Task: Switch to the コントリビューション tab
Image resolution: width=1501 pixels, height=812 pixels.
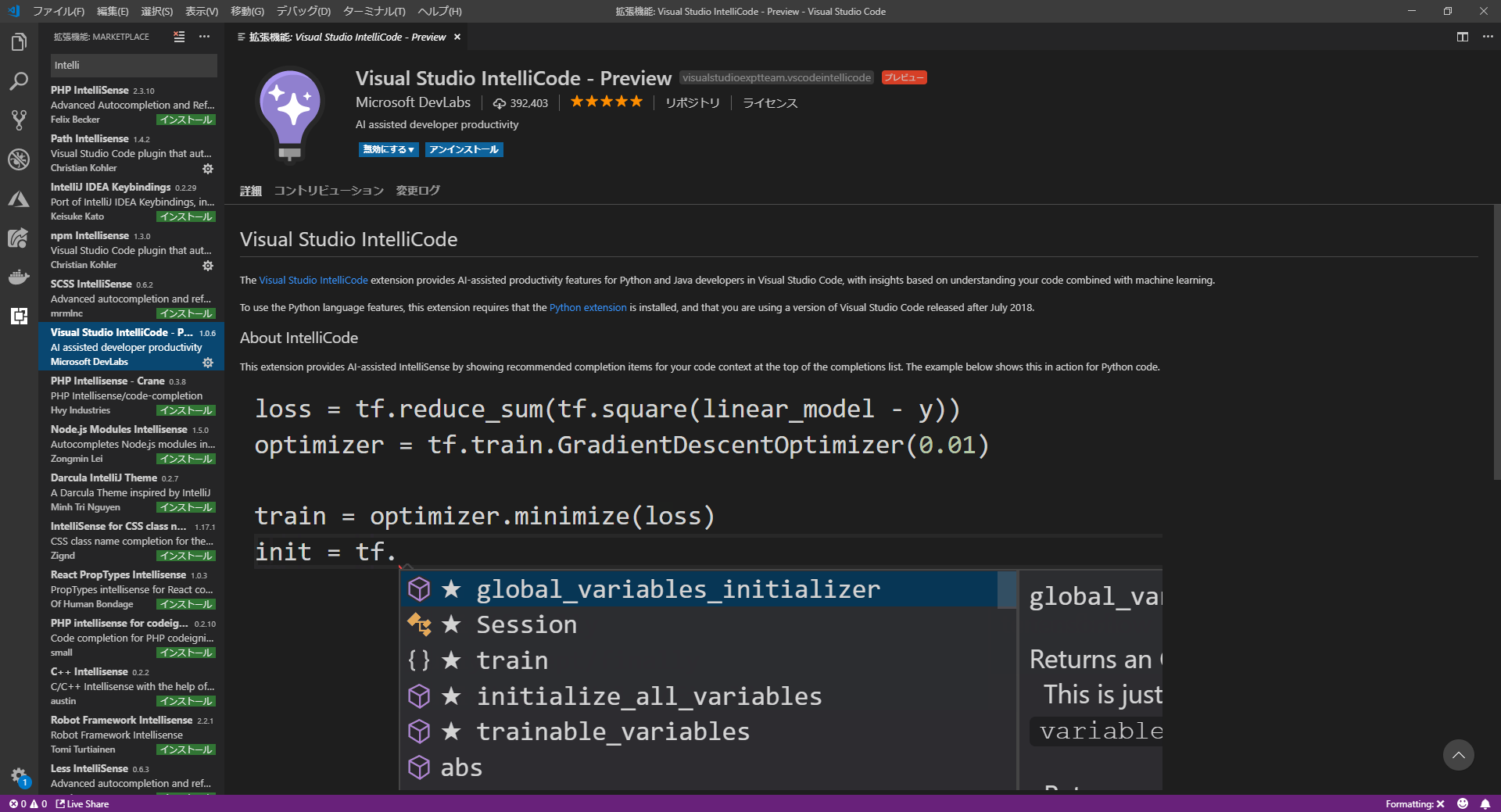Action: click(328, 190)
